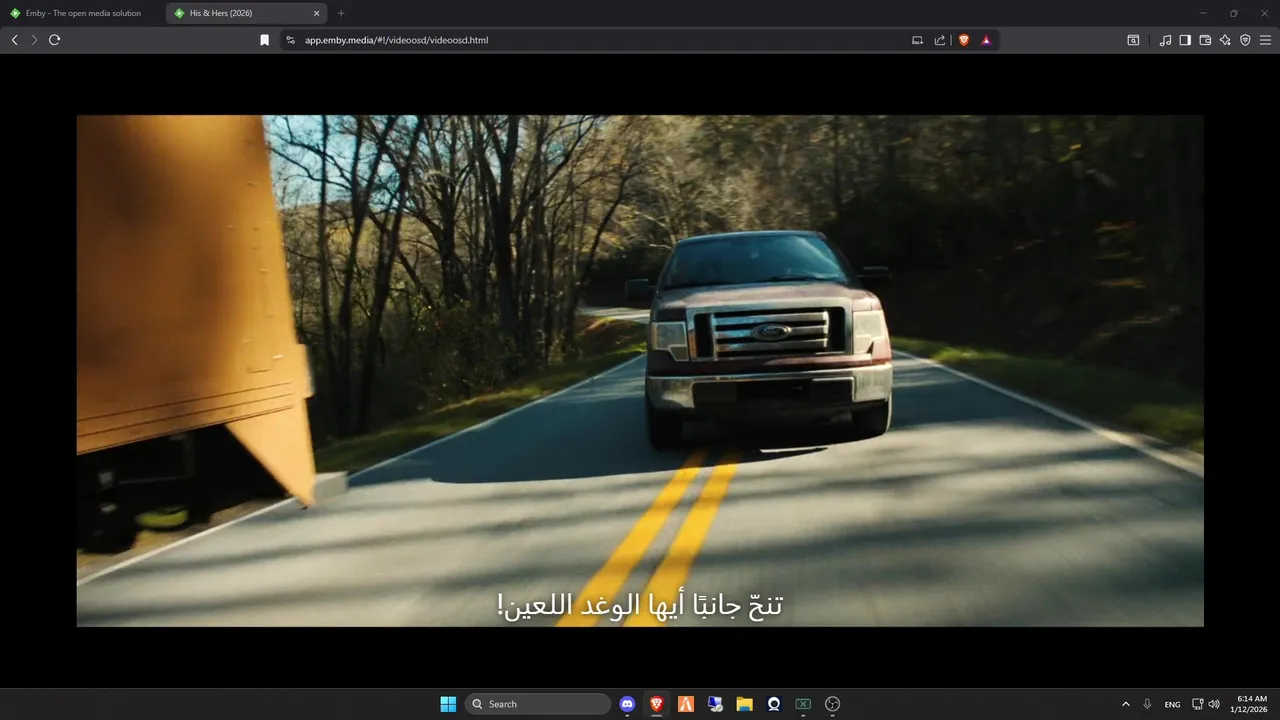This screenshot has height=720, width=1280.
Task: Click the Brave browser taskbar icon
Action: (656, 704)
